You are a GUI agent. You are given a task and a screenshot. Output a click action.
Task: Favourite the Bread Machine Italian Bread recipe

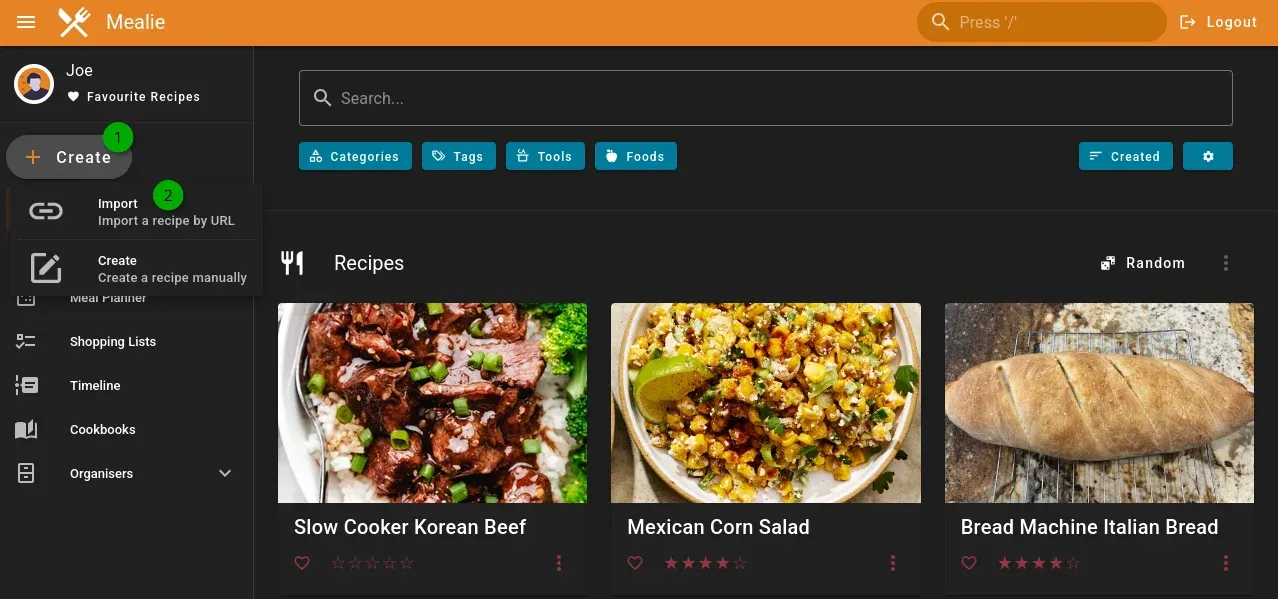tap(968, 563)
